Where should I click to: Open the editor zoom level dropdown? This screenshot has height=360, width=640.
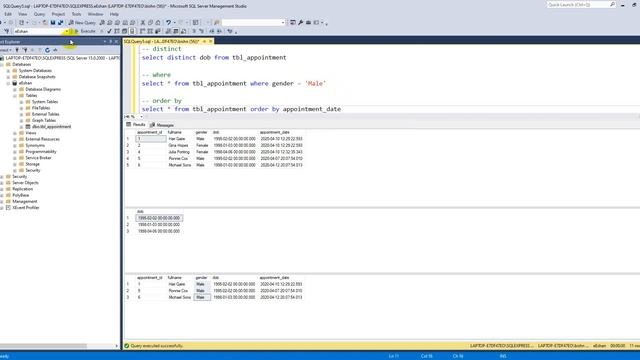click(141, 117)
